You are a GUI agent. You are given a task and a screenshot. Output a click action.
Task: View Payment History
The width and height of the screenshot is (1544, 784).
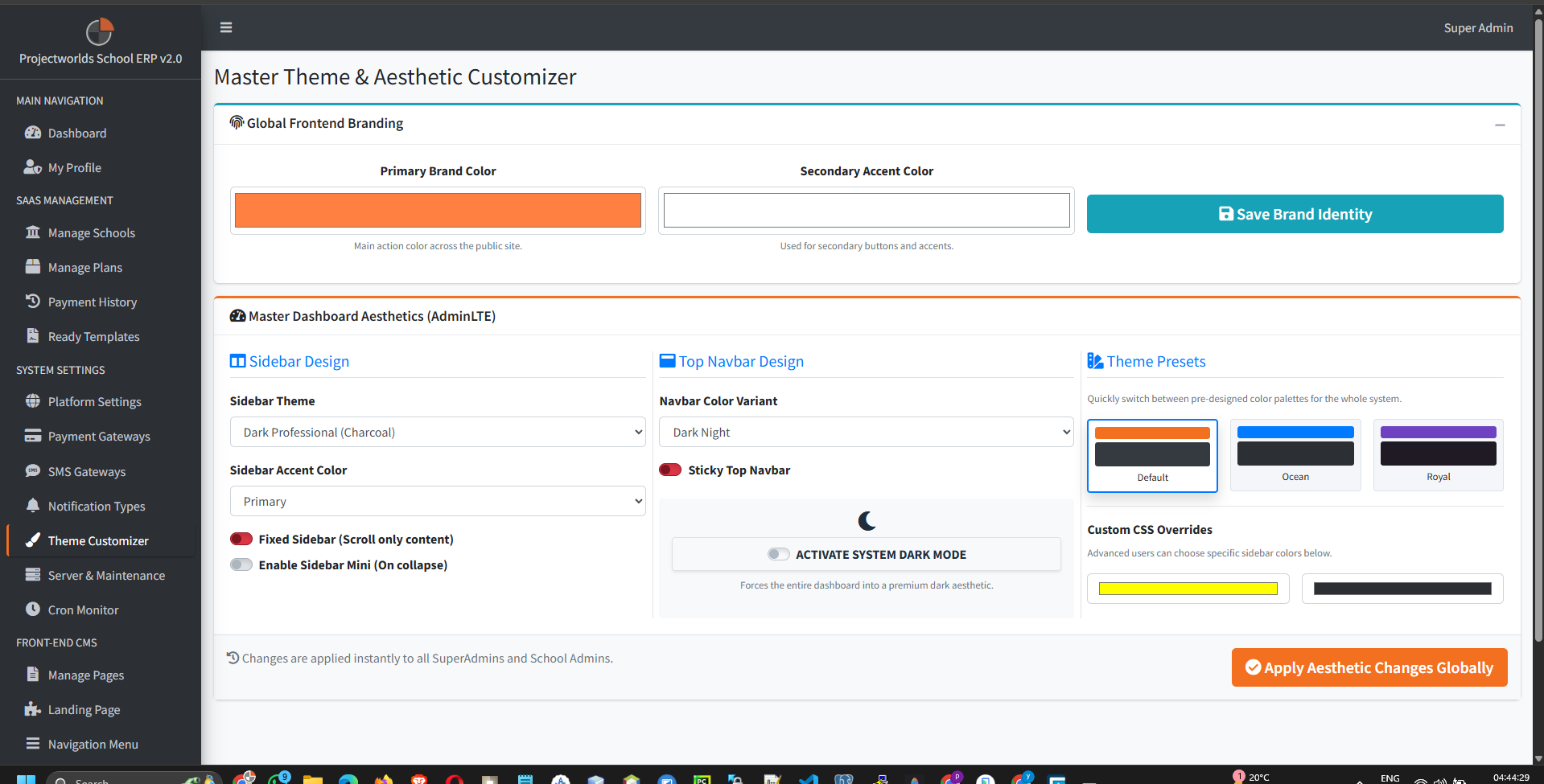point(92,302)
